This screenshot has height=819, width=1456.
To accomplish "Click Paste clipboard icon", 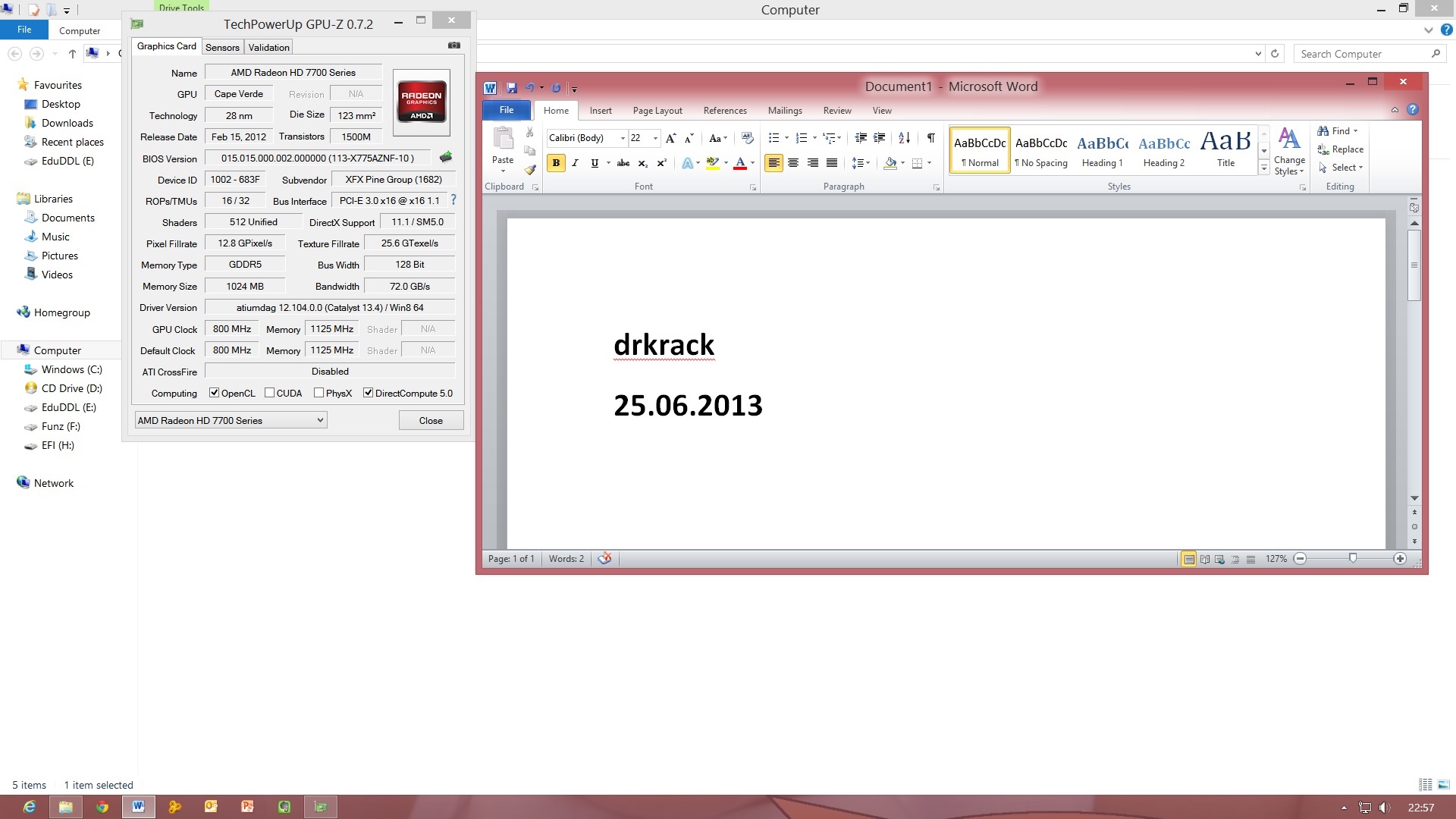I will 503,140.
